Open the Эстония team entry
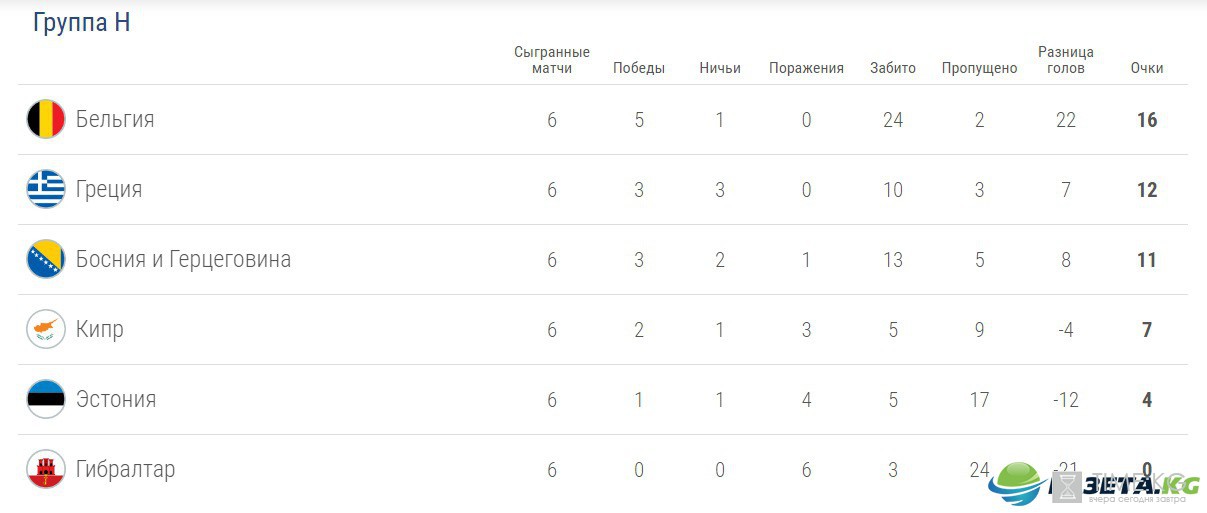The image size is (1207, 513). 116,400
